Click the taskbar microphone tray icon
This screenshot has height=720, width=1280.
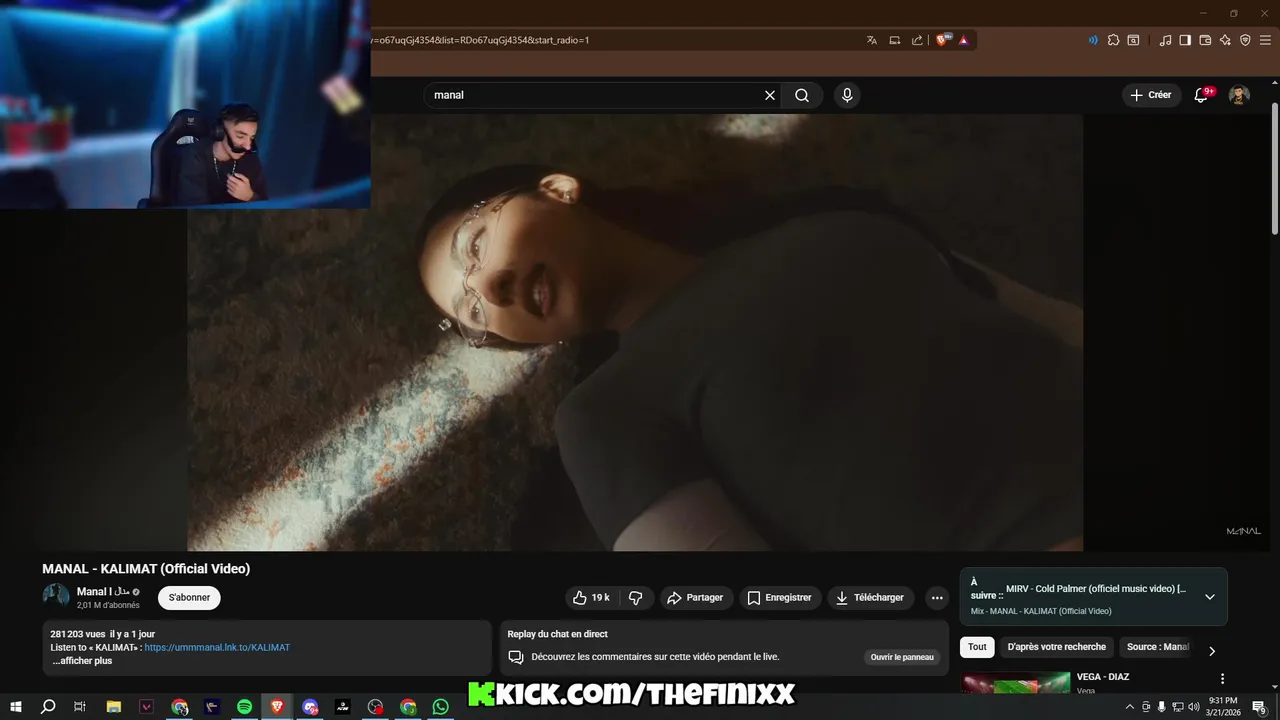coord(1161,707)
